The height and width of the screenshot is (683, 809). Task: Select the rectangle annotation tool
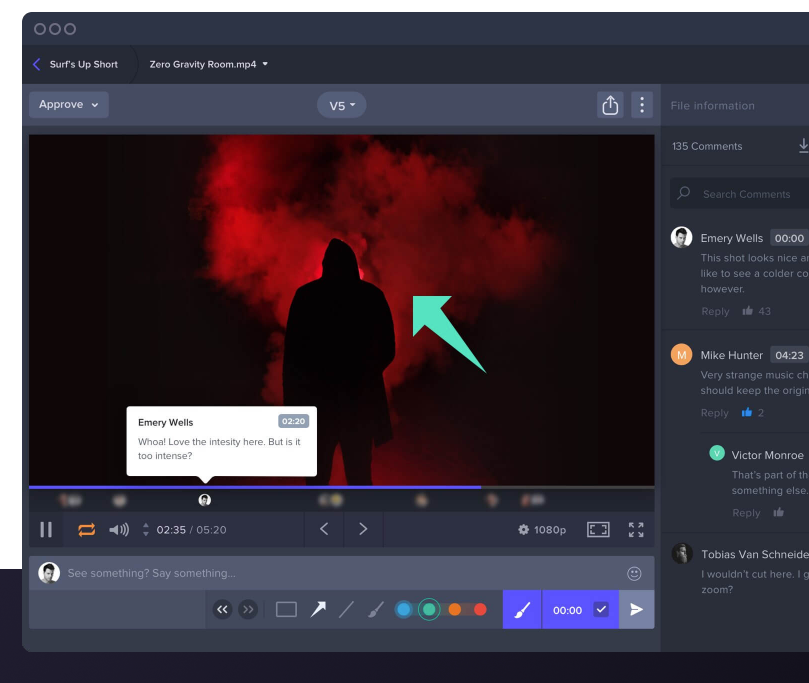click(286, 609)
